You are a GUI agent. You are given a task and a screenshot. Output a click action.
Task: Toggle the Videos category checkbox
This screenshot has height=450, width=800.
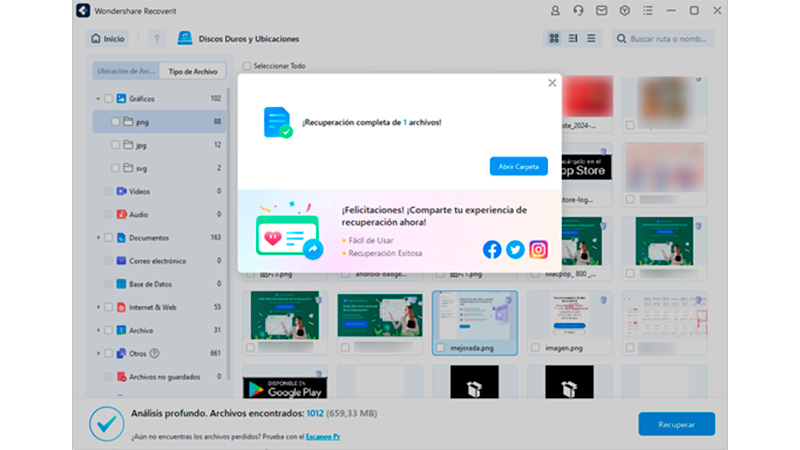pyautogui.click(x=108, y=191)
